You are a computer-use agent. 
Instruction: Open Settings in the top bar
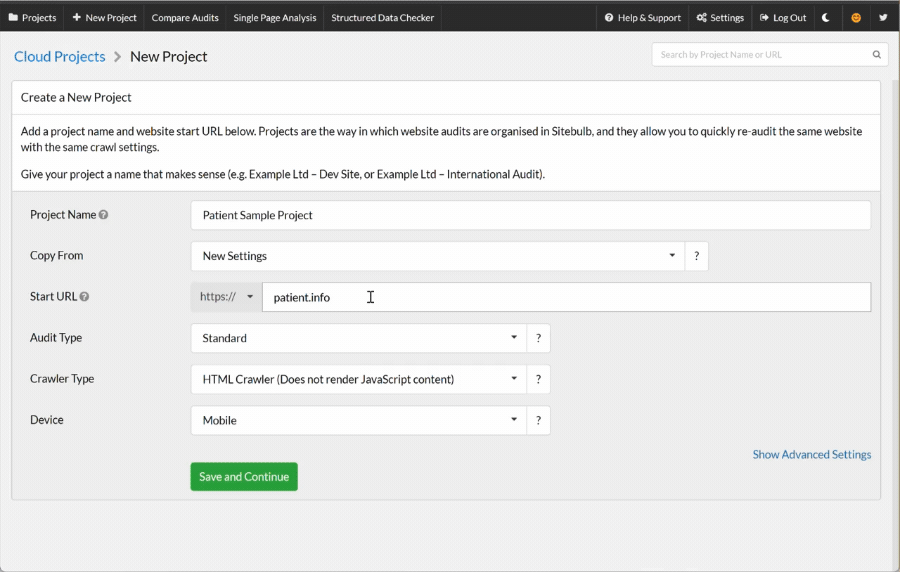(720, 18)
